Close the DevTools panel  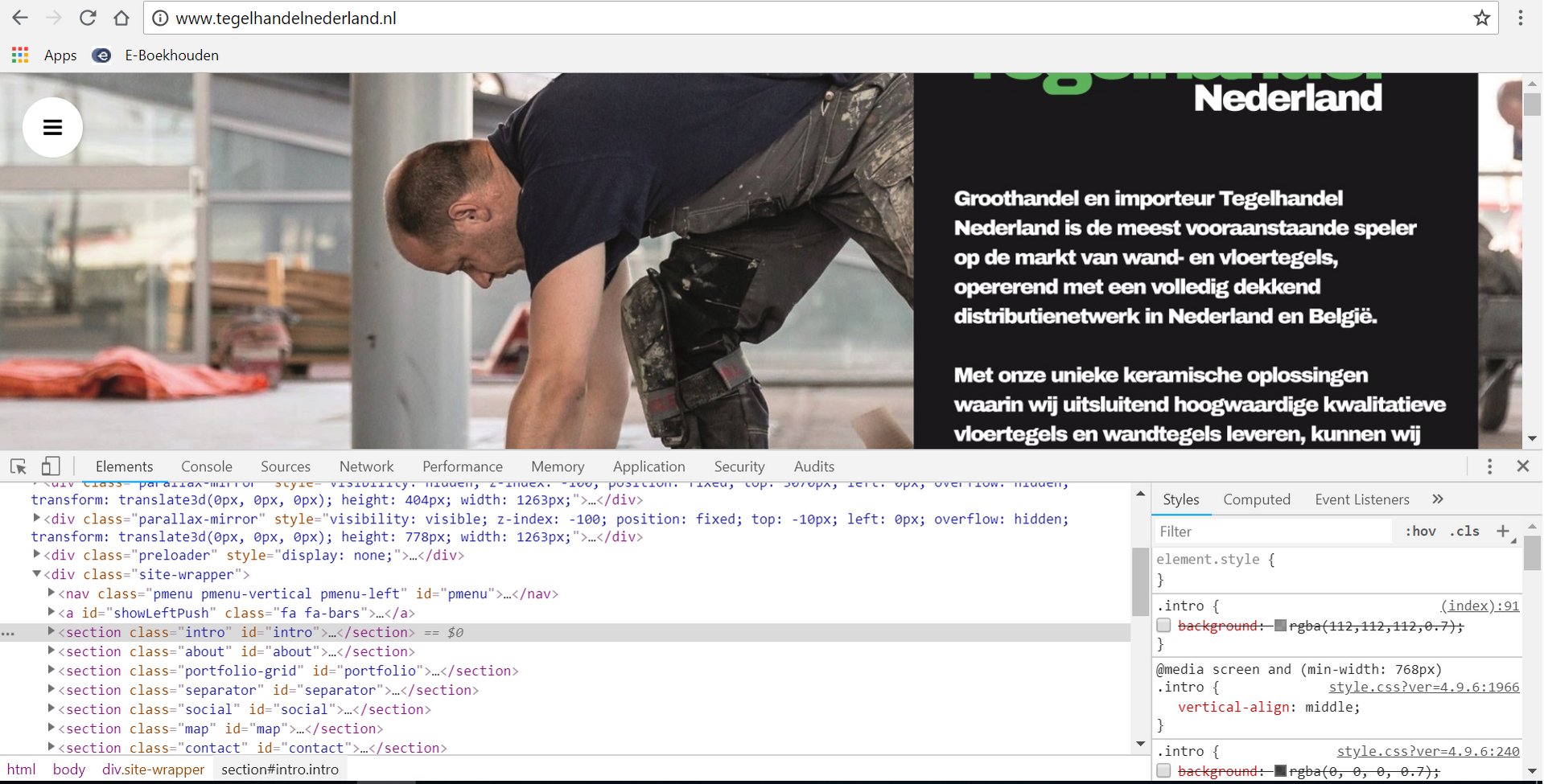(1522, 466)
